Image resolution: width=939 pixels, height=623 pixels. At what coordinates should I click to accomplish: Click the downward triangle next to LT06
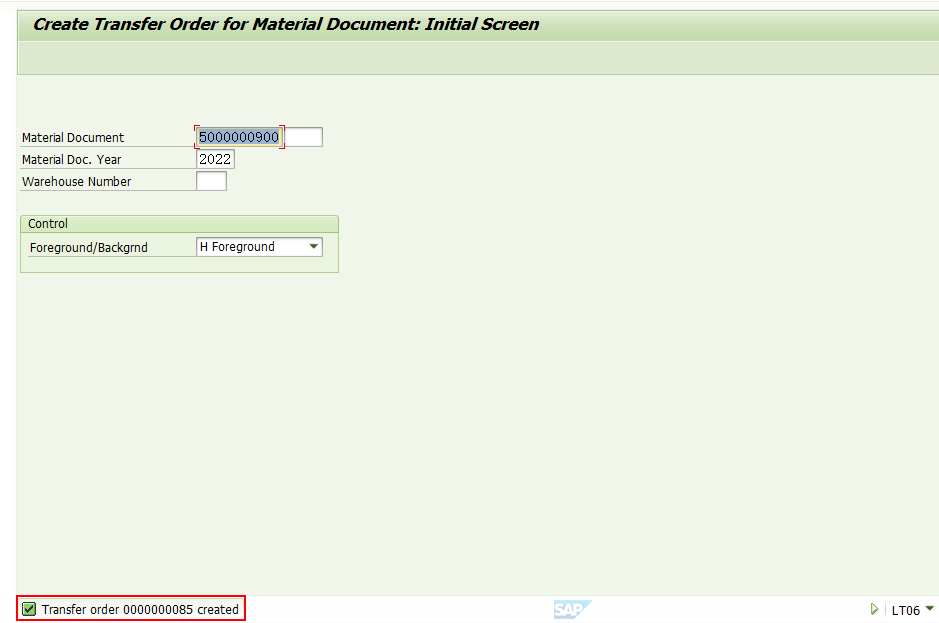(930, 610)
